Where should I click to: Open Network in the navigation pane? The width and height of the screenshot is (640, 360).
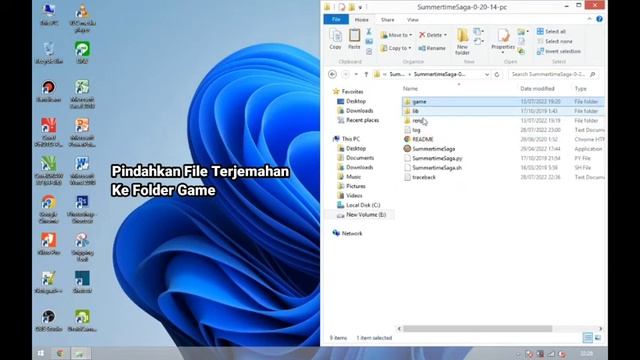pos(347,233)
